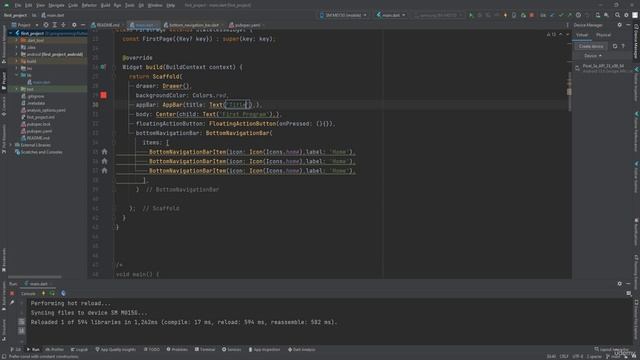Open Terminal tool window button
640x360 pixels.
pyautogui.click(x=205, y=349)
